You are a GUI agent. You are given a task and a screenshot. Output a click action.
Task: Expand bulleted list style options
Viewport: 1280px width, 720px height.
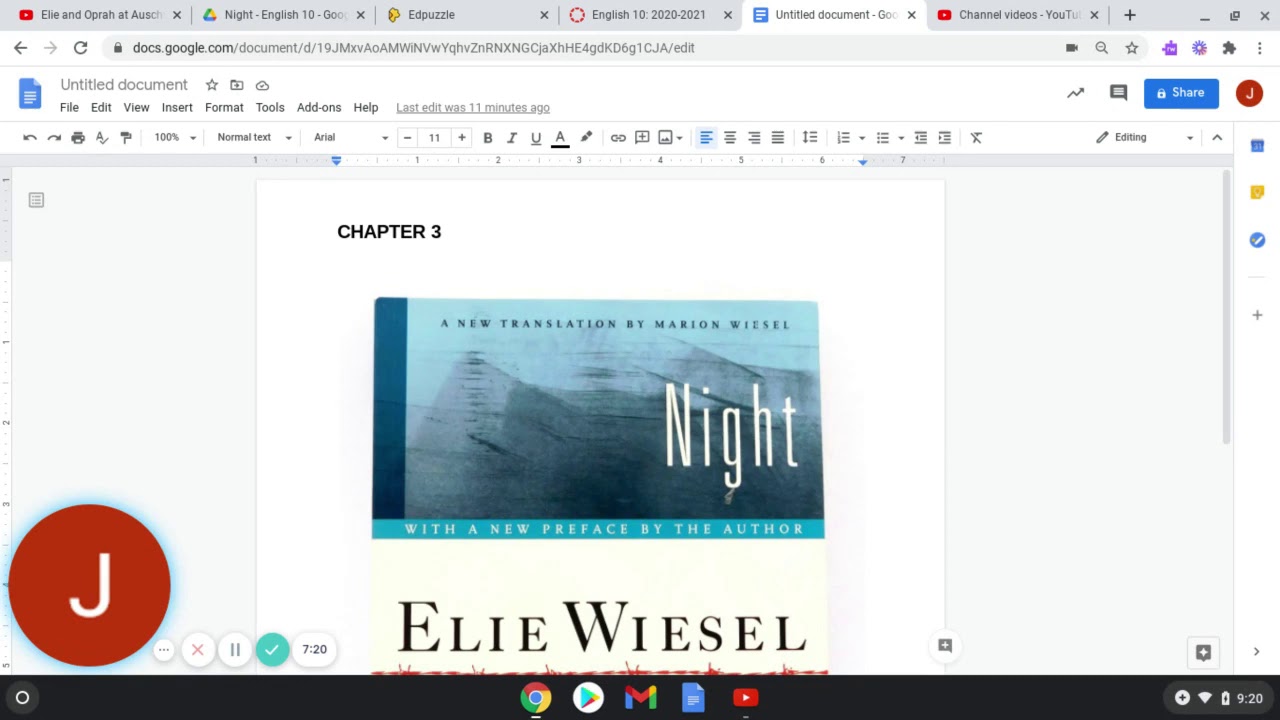tap(901, 138)
